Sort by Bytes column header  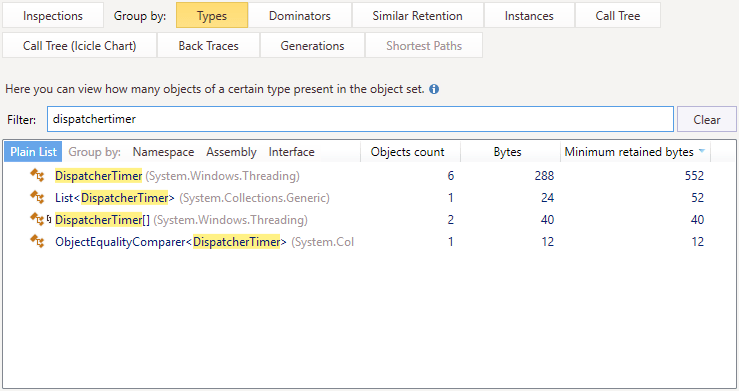[x=508, y=152]
